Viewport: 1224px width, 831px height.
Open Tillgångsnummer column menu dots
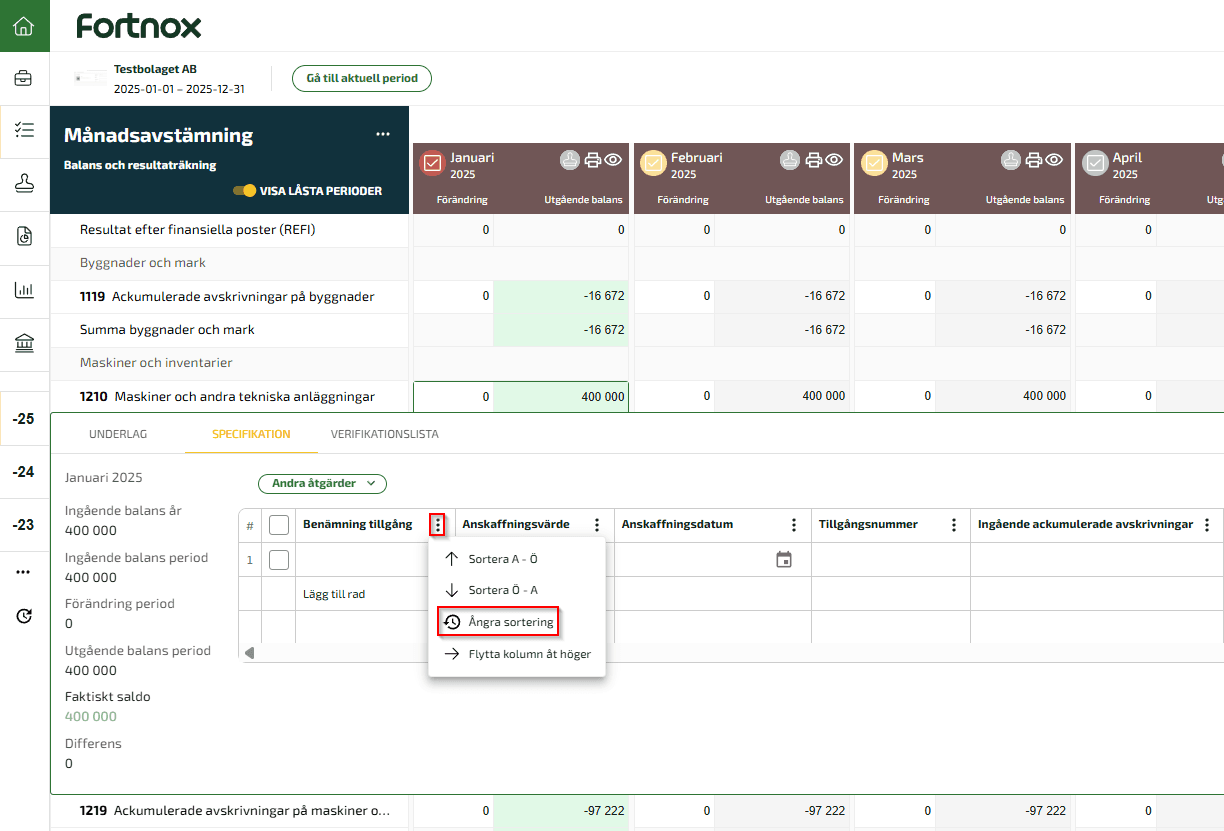click(x=953, y=524)
